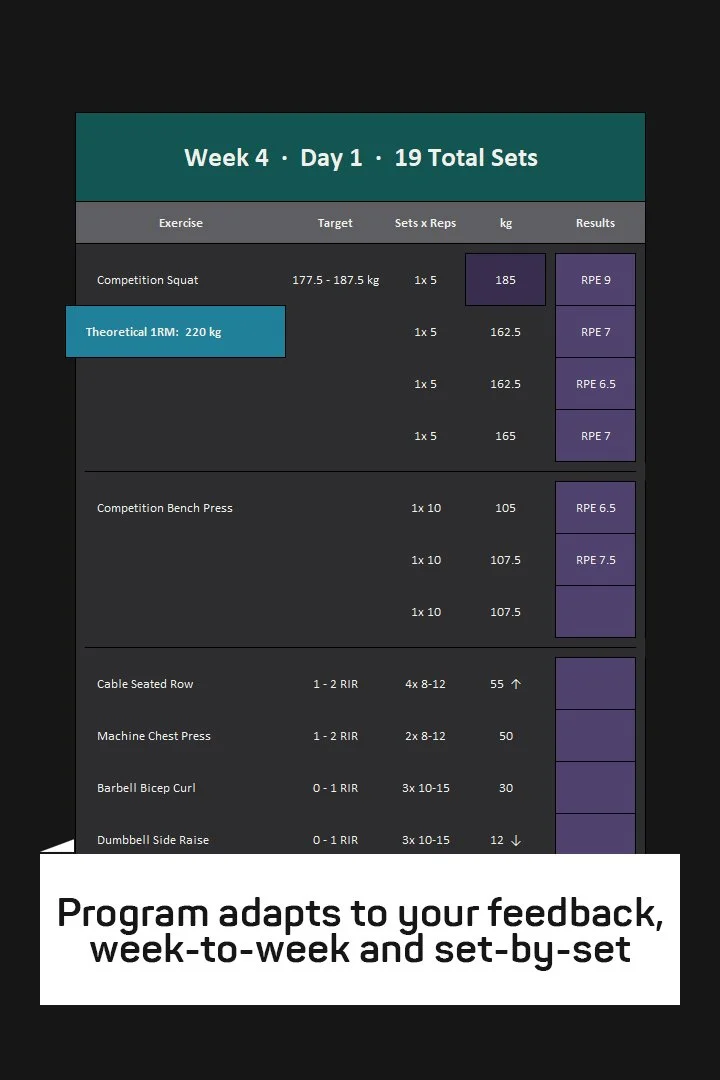Select the Dumbbell Side Raise exercise
720x1080 pixels.
coord(153,840)
